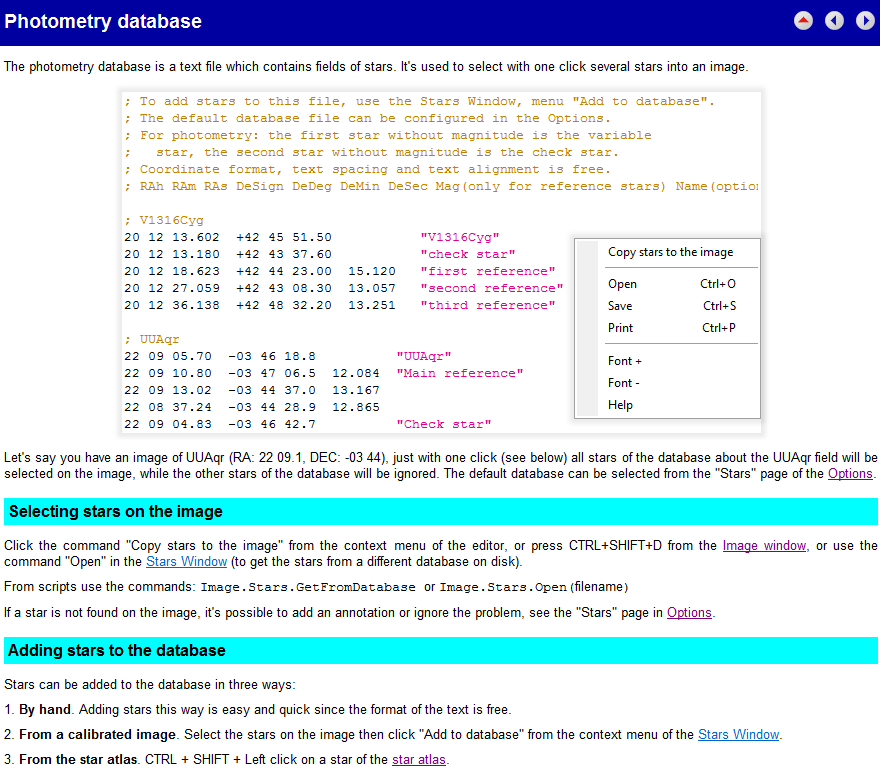Click the "Photometry database" page title
880x770 pixels.
[103, 21]
